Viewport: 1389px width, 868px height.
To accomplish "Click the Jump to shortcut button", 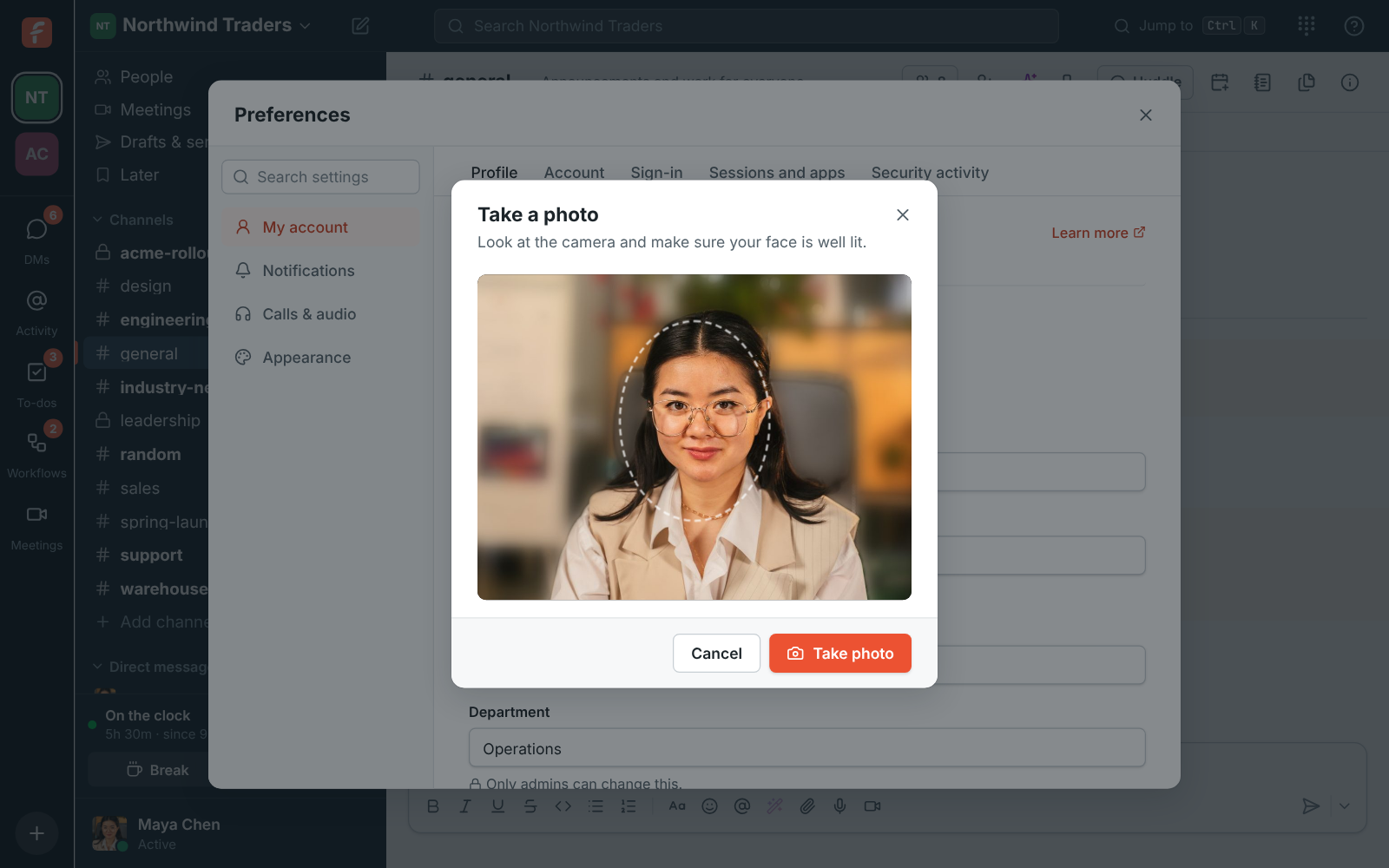I will tap(1189, 26).
